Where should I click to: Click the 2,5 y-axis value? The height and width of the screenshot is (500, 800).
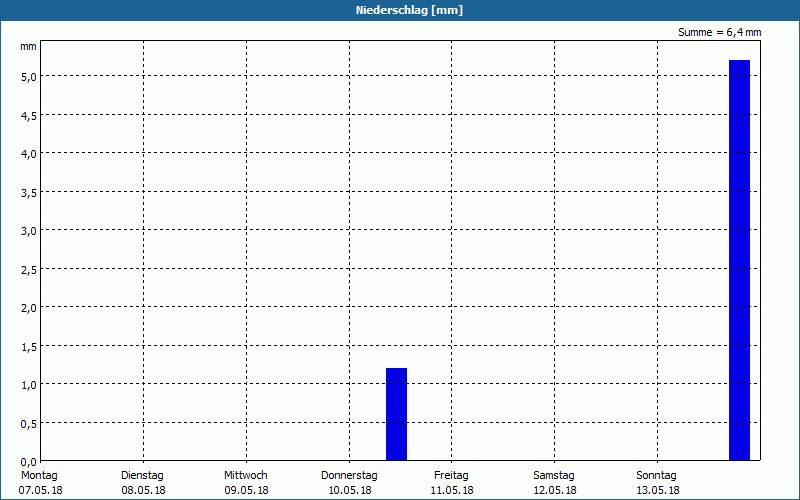[29, 270]
